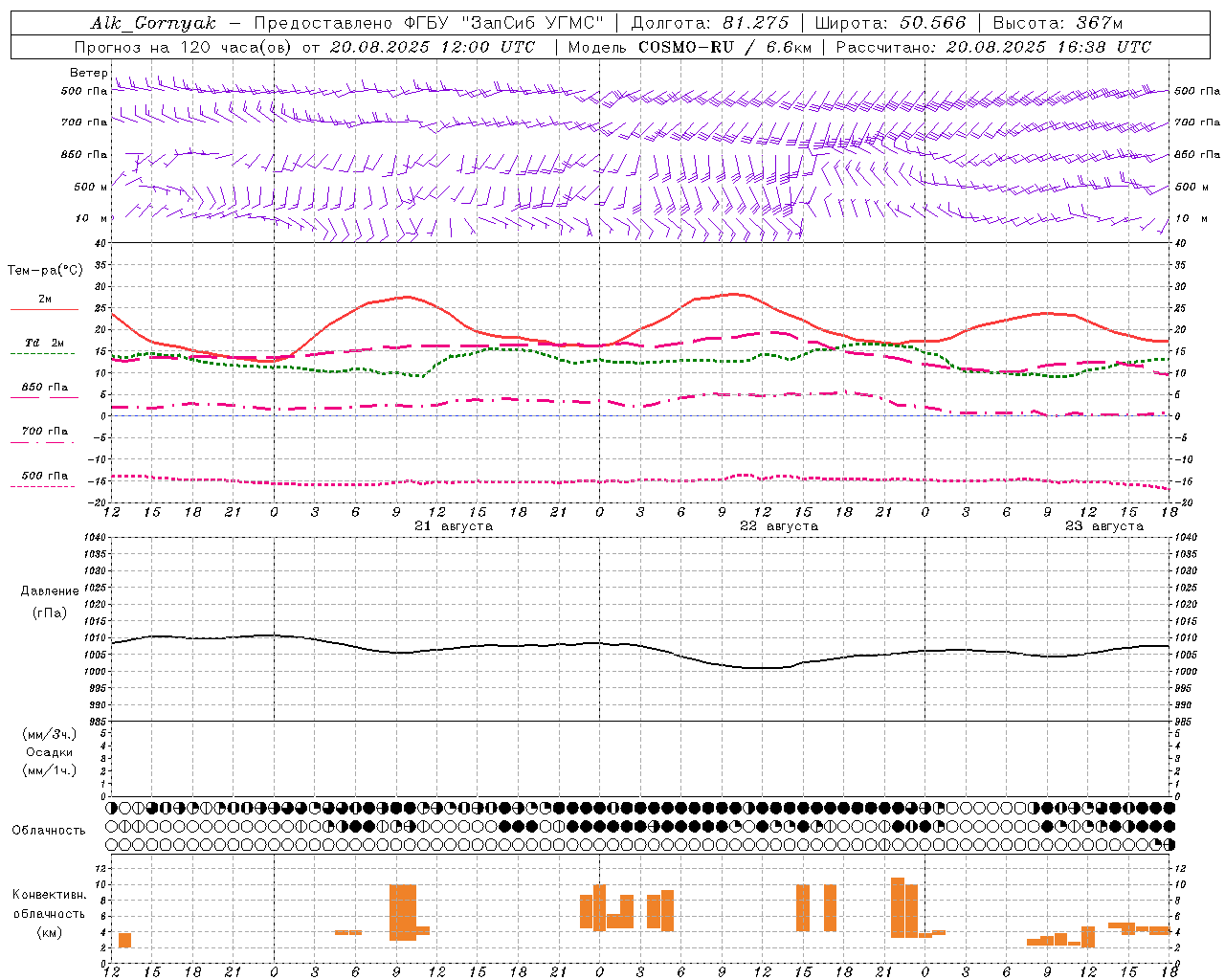Click the computed time 20.08.2025 16:38 UTC
The image size is (1225, 980).
[1048, 47]
